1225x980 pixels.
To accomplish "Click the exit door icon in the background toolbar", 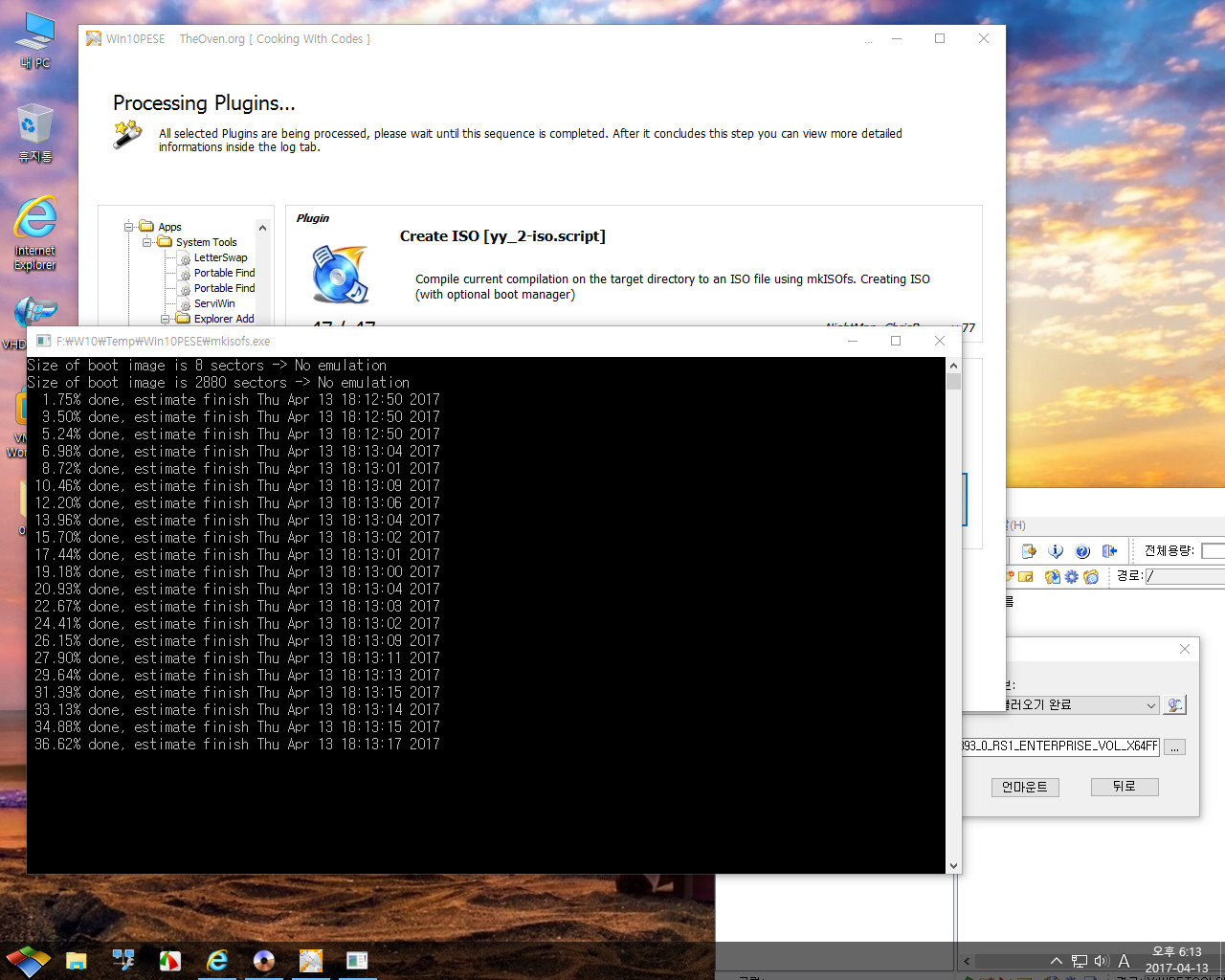I will pyautogui.click(x=1109, y=551).
